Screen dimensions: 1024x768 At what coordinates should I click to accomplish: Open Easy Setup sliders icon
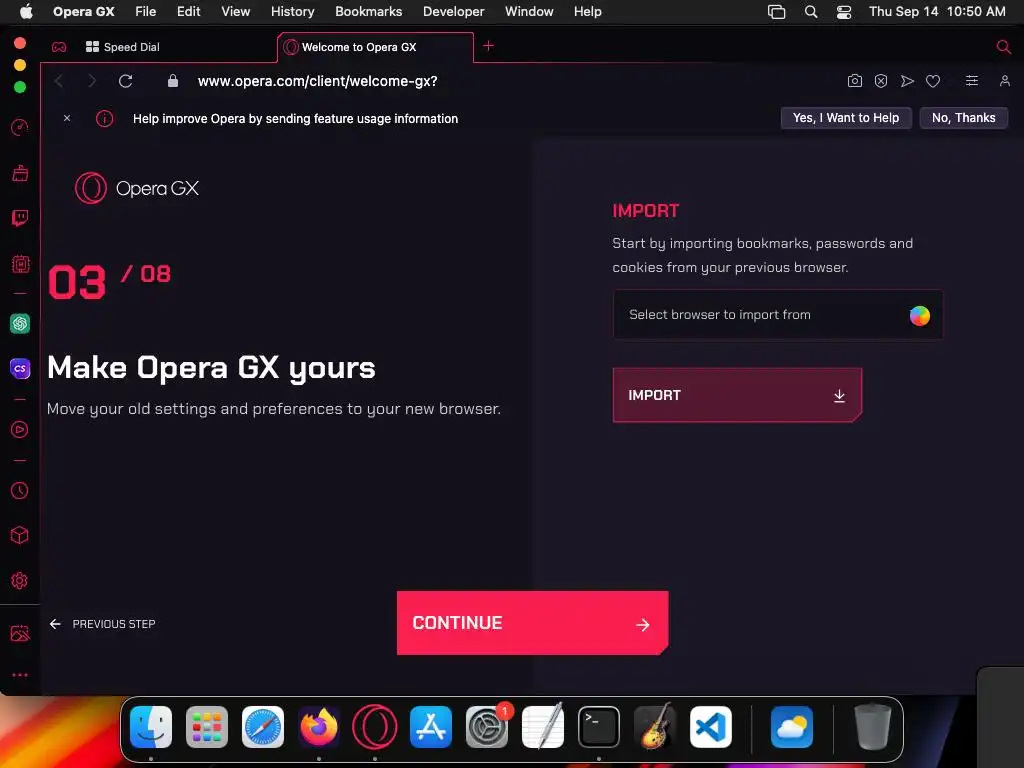click(x=972, y=80)
